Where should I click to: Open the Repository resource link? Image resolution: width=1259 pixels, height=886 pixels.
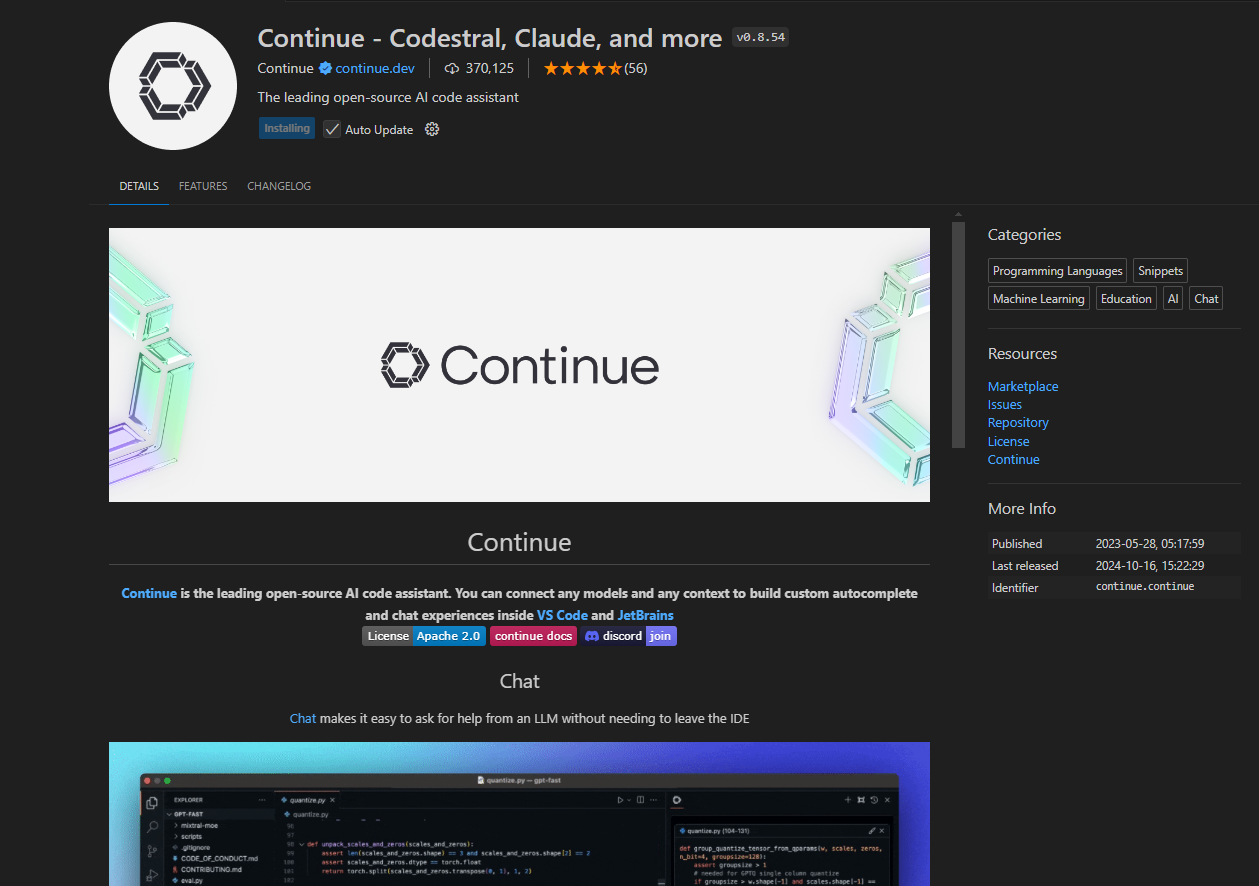(x=1018, y=423)
